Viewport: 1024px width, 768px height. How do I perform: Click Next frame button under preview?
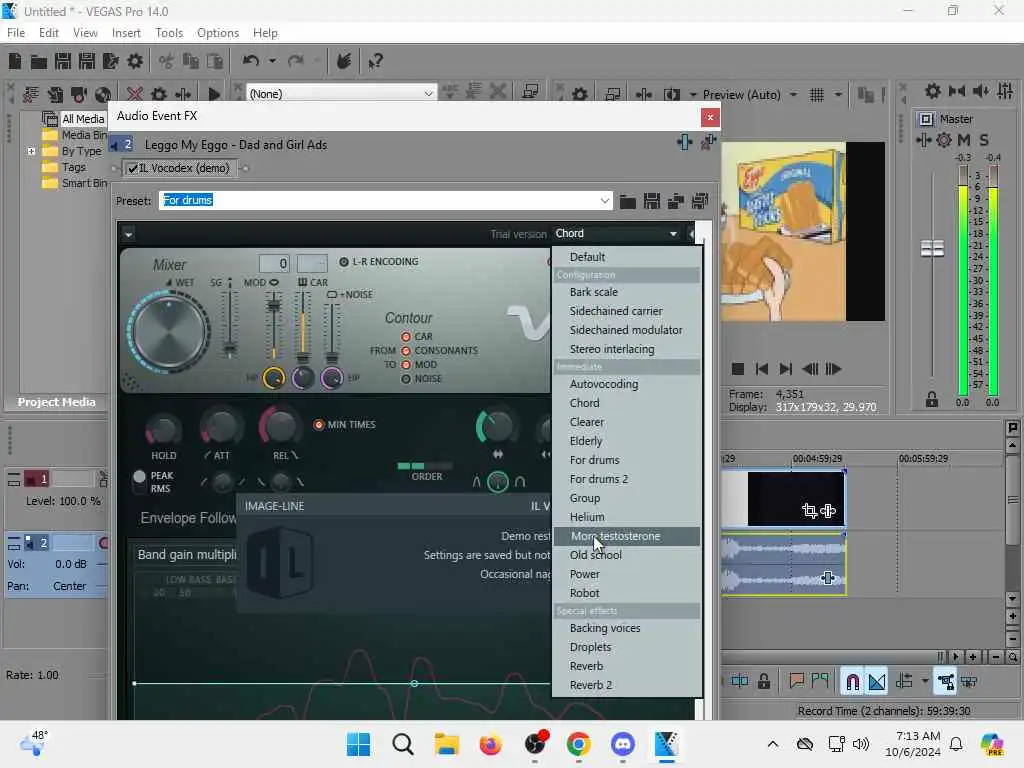point(833,369)
